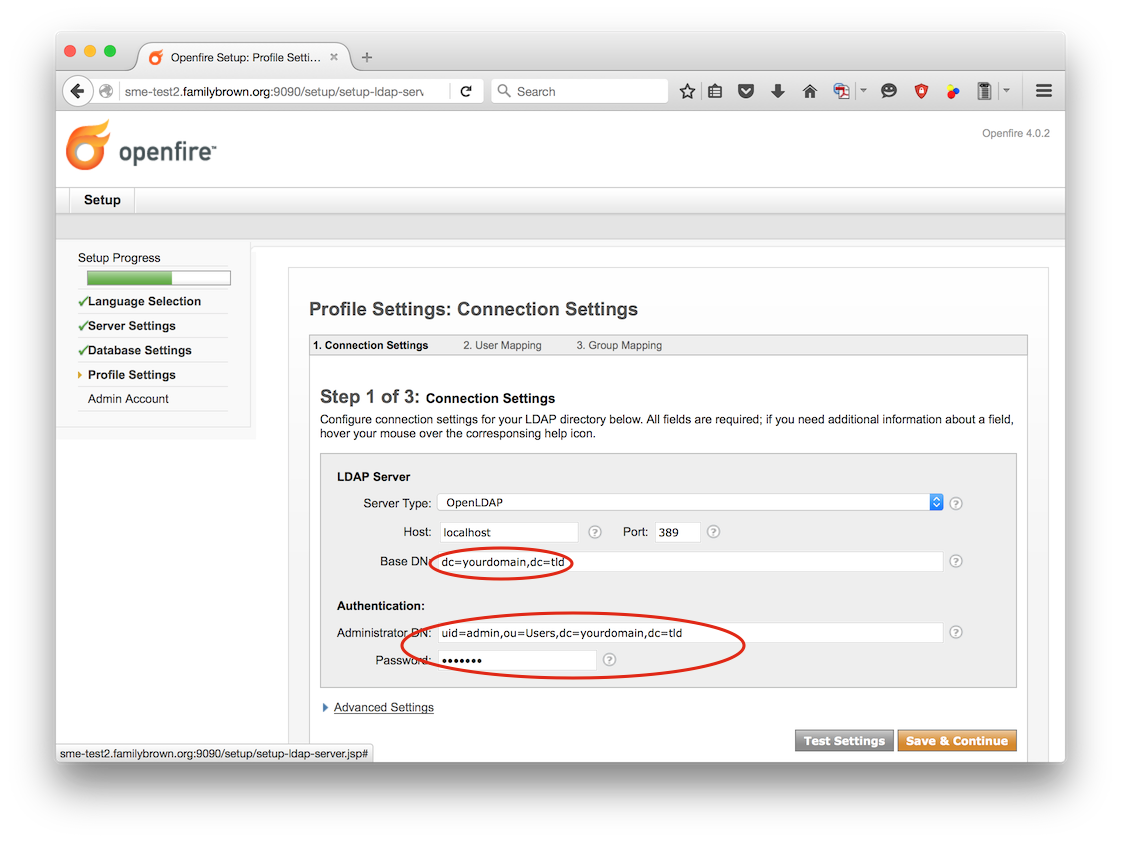Open a new browser tab with plus button

coord(367,57)
